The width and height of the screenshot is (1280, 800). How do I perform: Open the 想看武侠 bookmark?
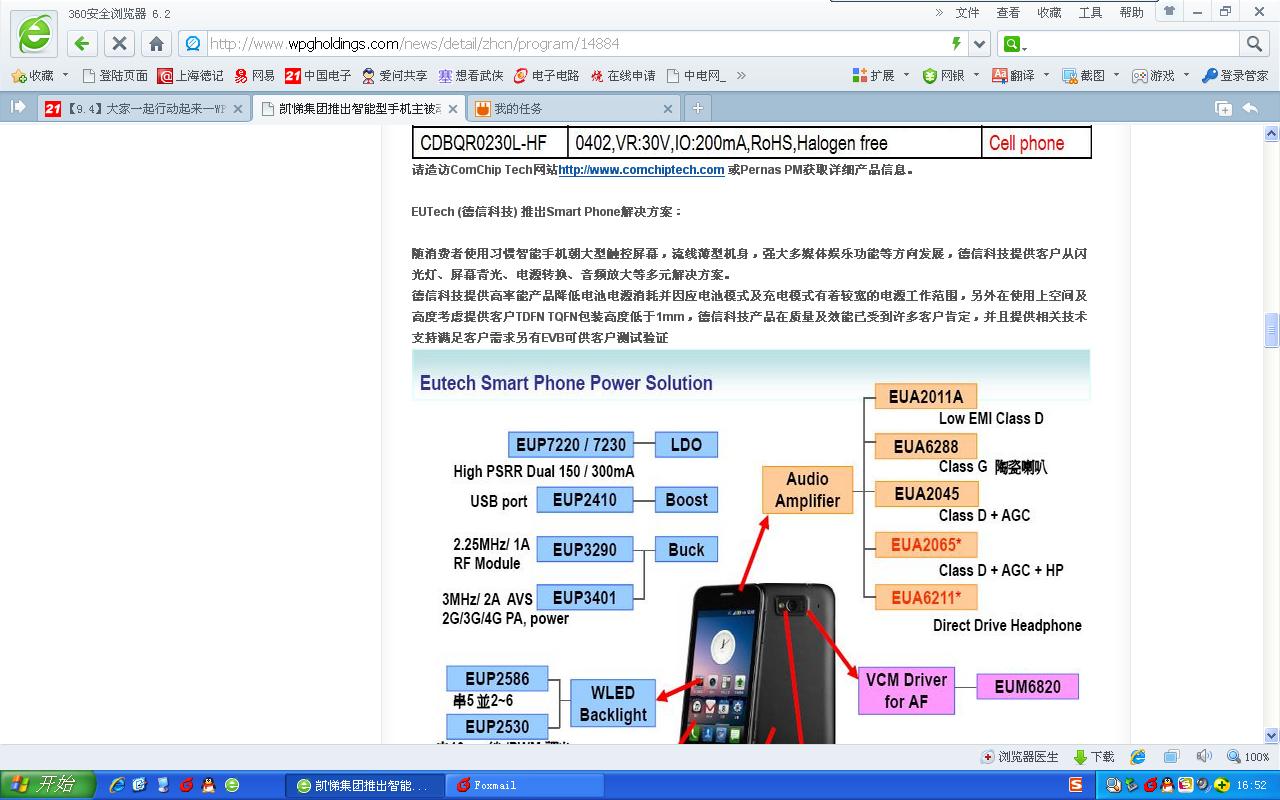(471, 75)
